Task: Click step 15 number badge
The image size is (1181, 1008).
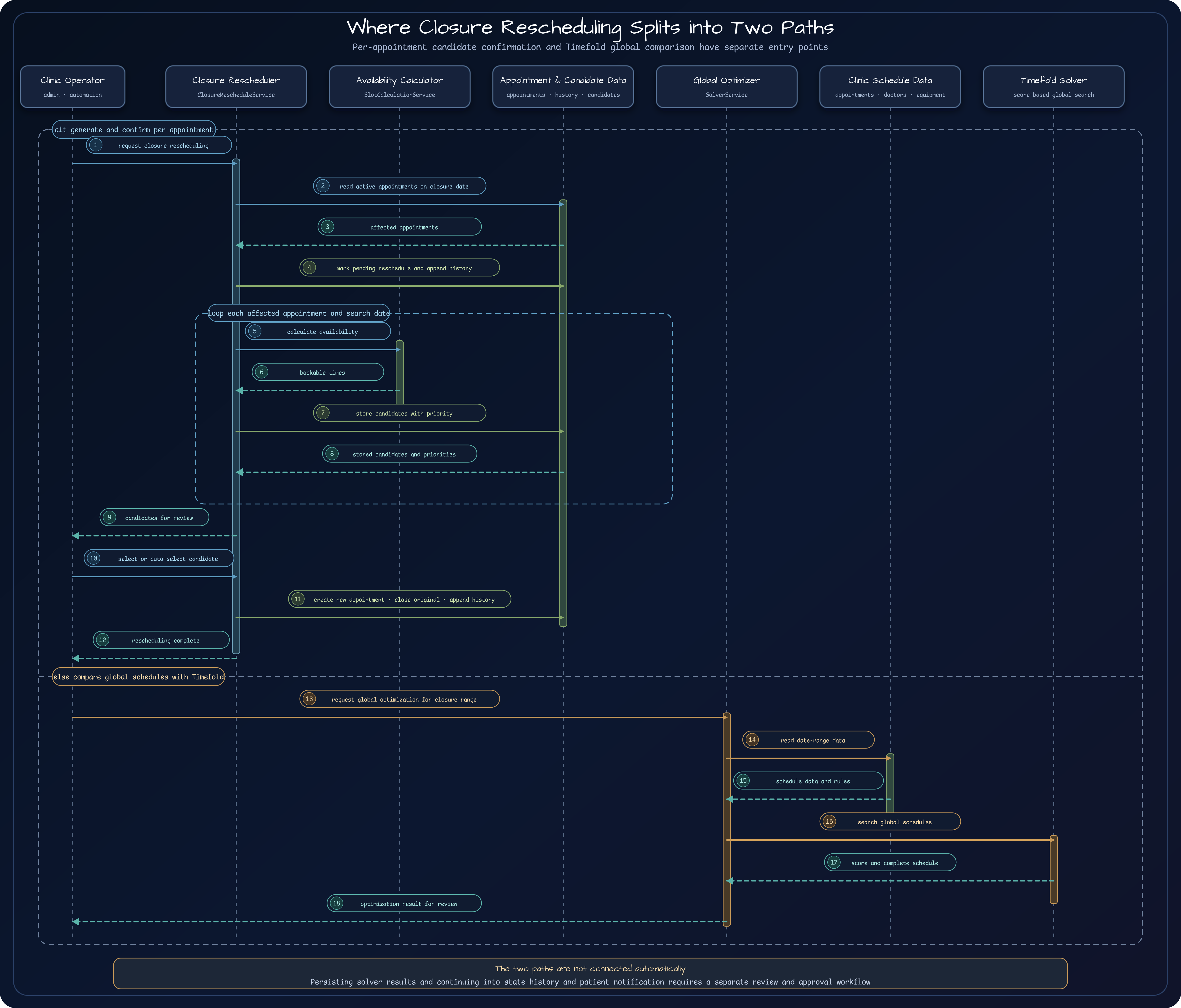Action: click(743, 781)
